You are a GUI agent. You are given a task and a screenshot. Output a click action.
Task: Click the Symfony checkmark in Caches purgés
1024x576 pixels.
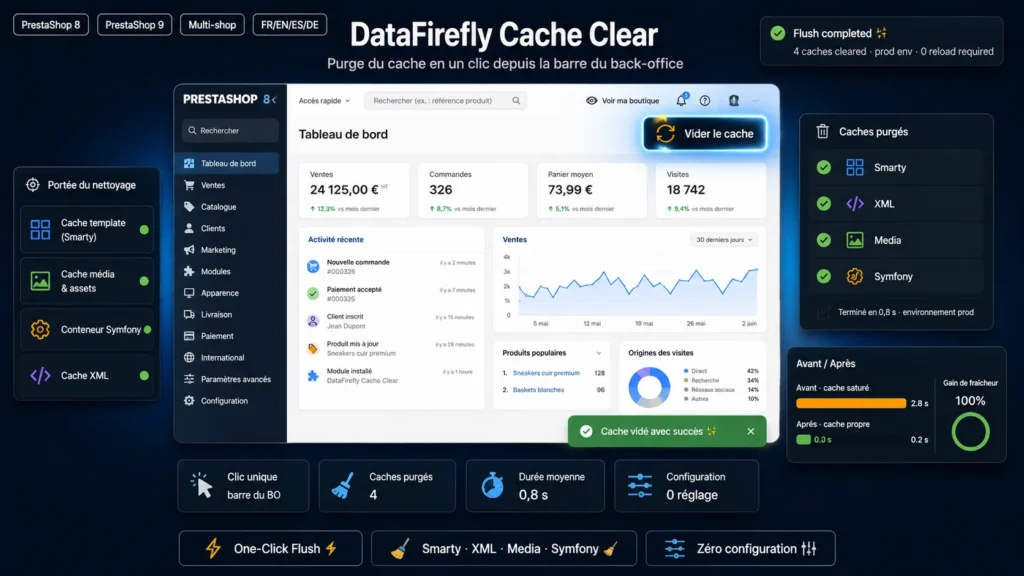[x=824, y=276]
